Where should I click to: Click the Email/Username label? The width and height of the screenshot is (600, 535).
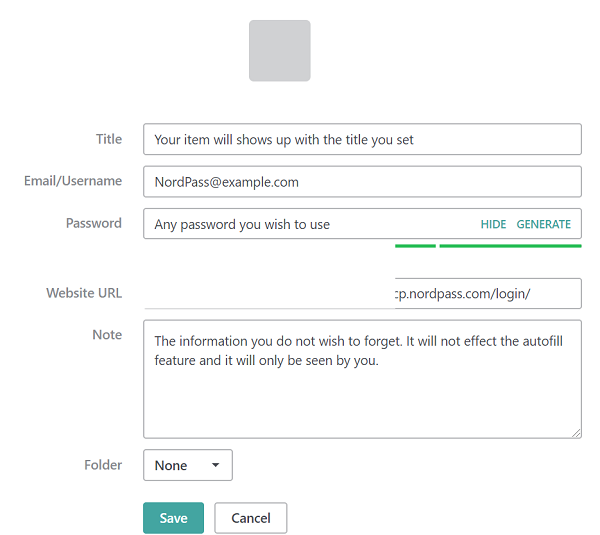point(73,181)
